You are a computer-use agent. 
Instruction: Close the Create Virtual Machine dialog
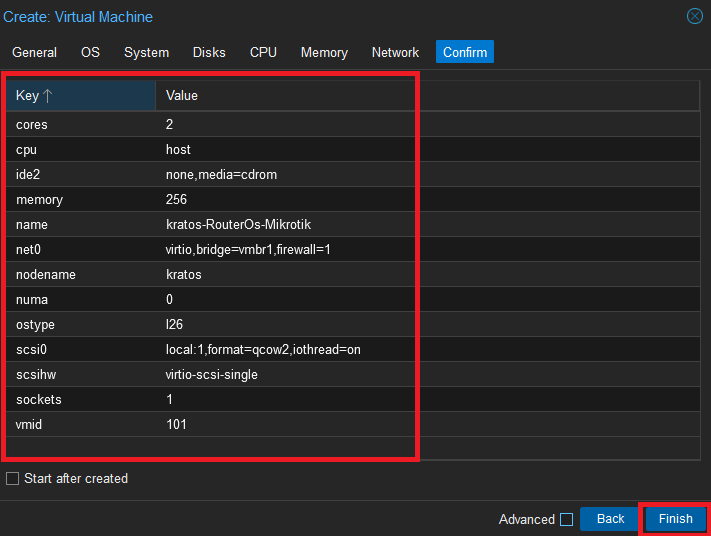click(694, 16)
